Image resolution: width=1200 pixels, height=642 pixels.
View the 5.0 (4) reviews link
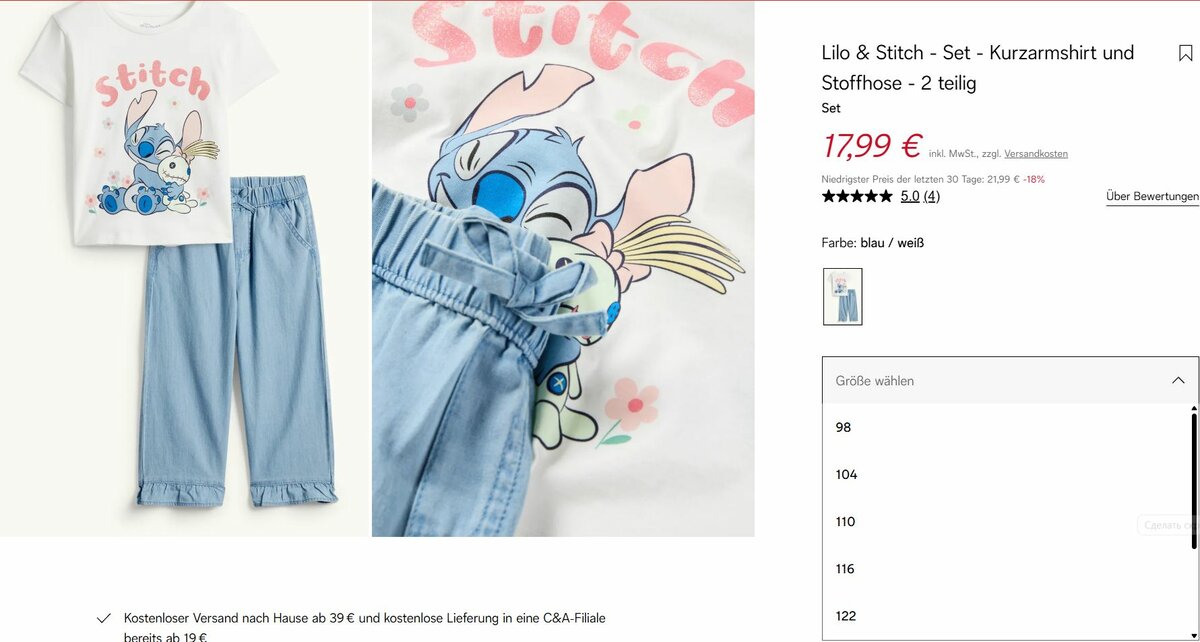point(920,196)
